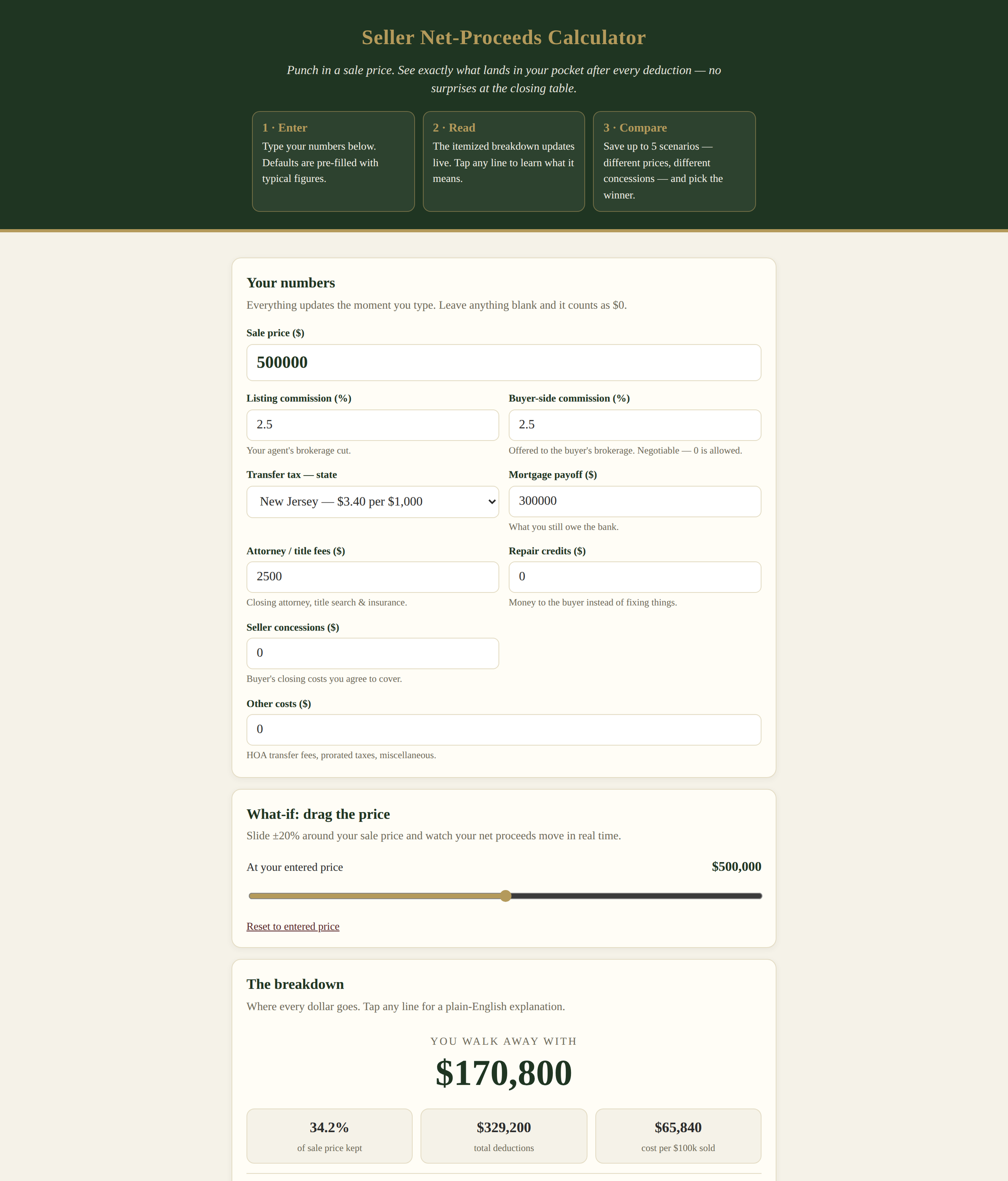Click Reset to entered price link
Viewport: 1008px width, 1181px height.
293,926
